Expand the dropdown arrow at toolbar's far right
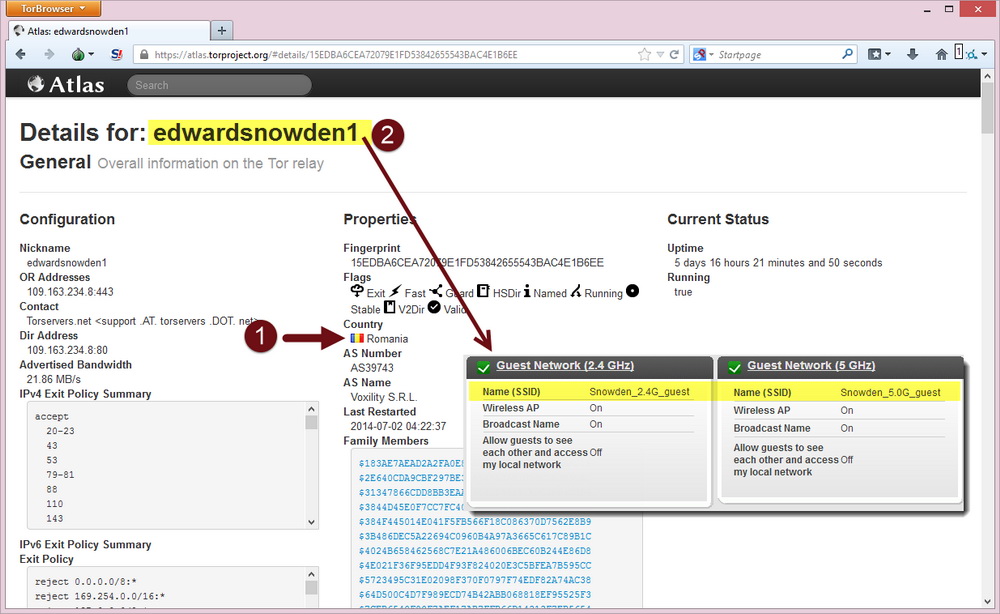The width and height of the screenshot is (1000, 614). point(984,54)
